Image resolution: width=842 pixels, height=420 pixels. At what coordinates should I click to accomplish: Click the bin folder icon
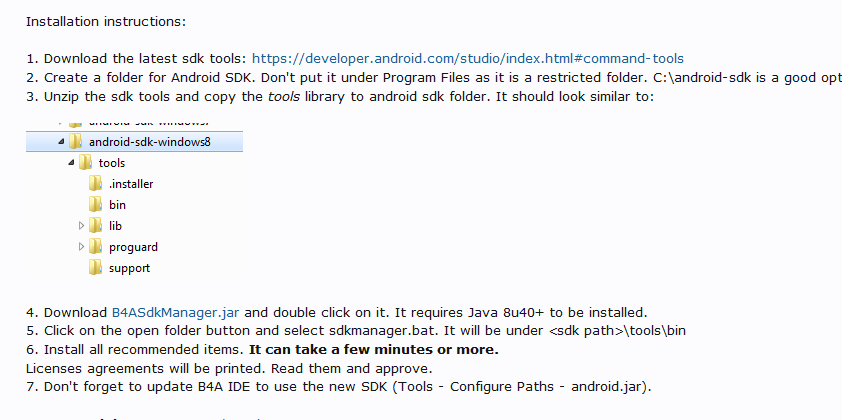[x=95, y=204]
